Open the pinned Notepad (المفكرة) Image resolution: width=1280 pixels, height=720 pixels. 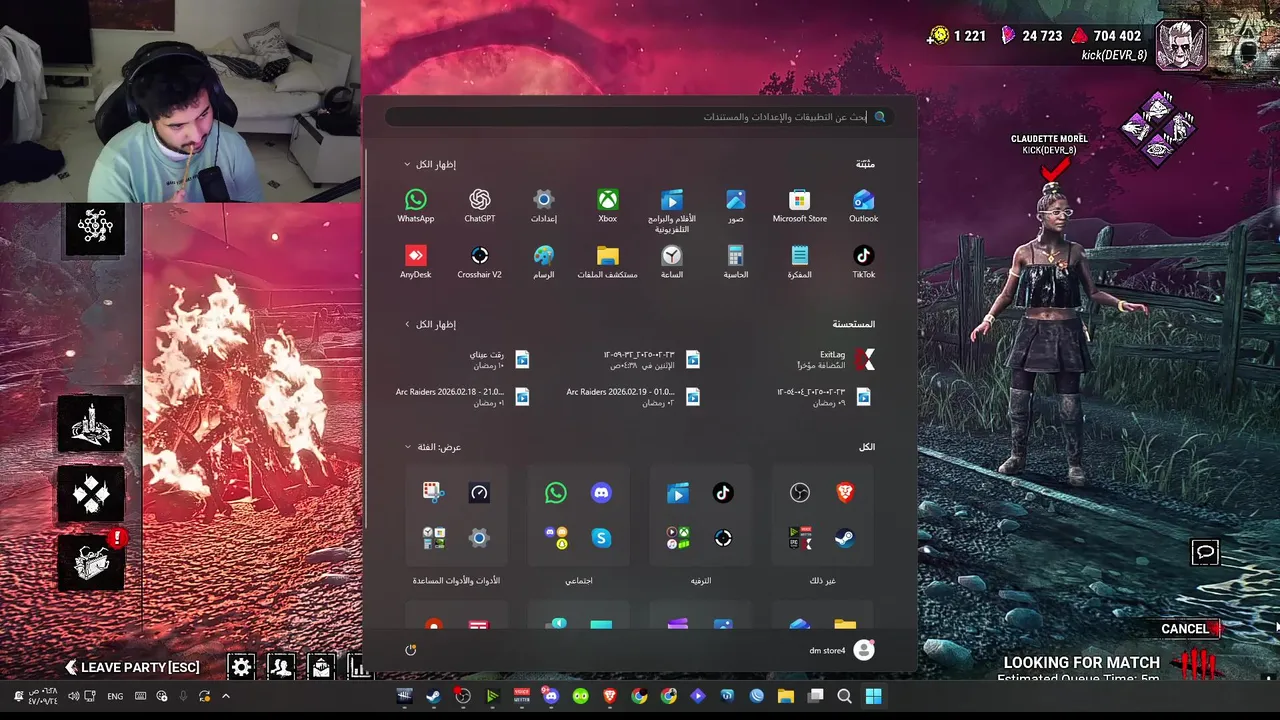(799, 262)
